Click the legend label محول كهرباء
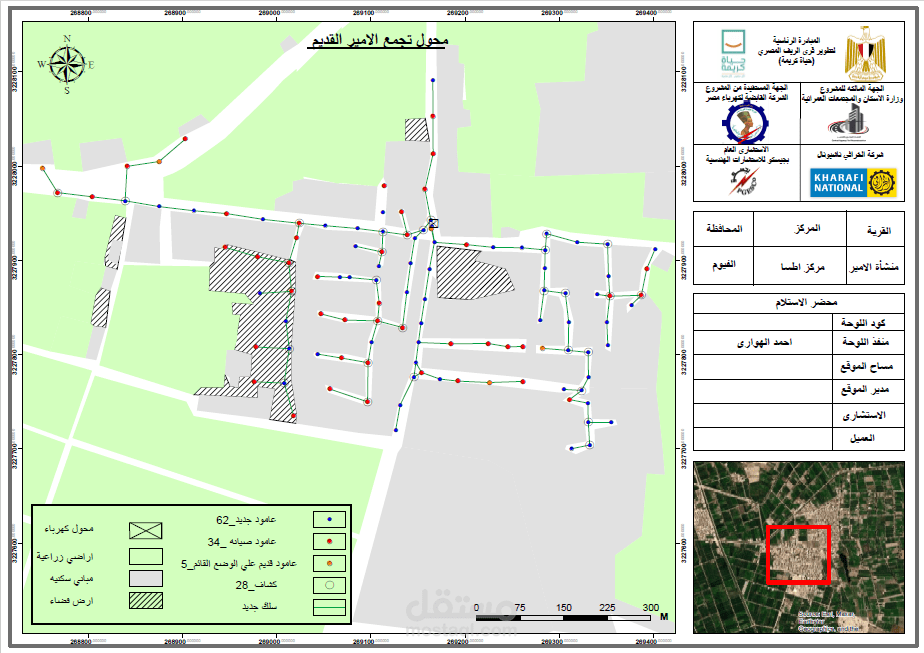The width and height of the screenshot is (924, 653). 70,529
